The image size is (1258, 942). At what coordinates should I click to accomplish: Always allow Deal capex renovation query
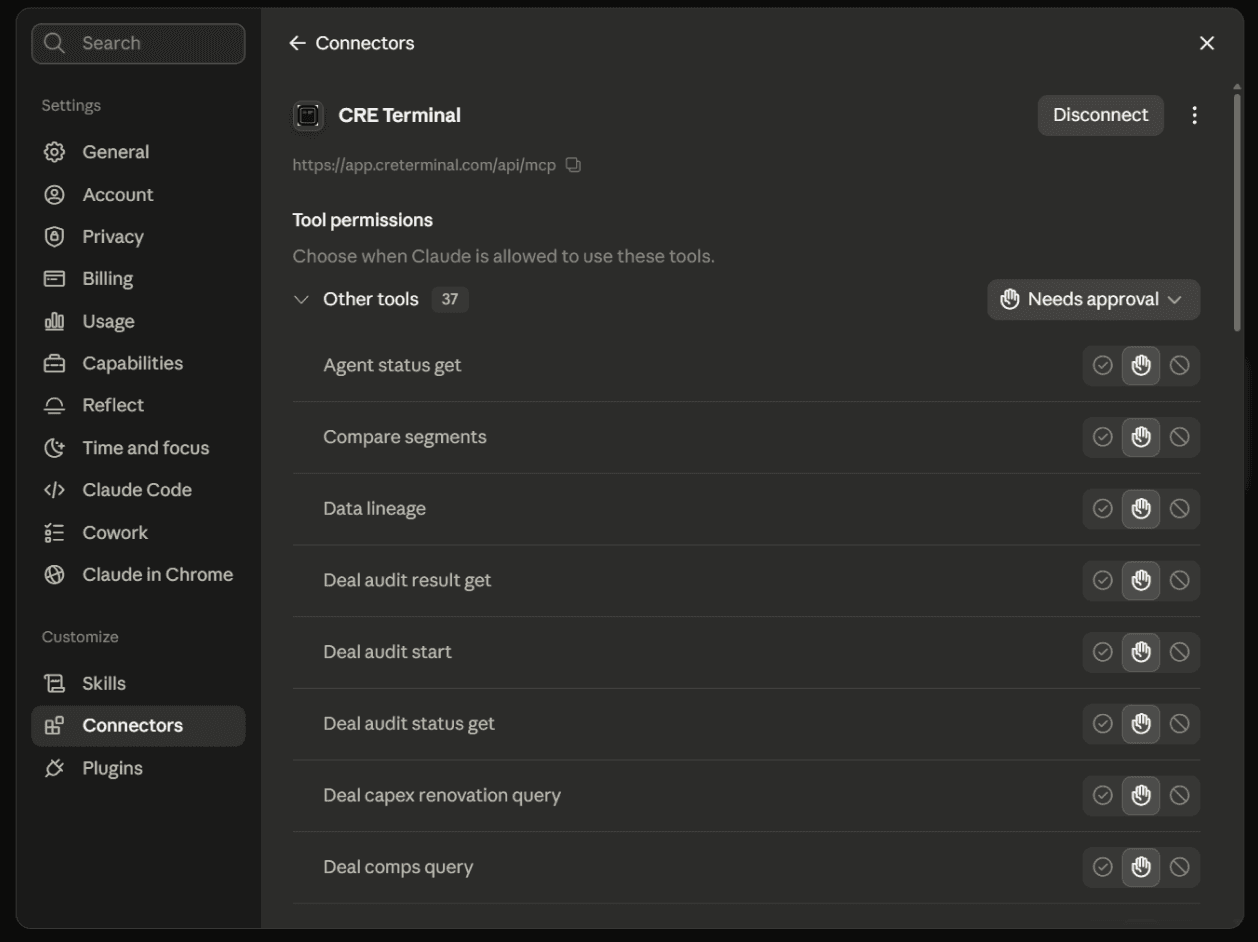1103,795
